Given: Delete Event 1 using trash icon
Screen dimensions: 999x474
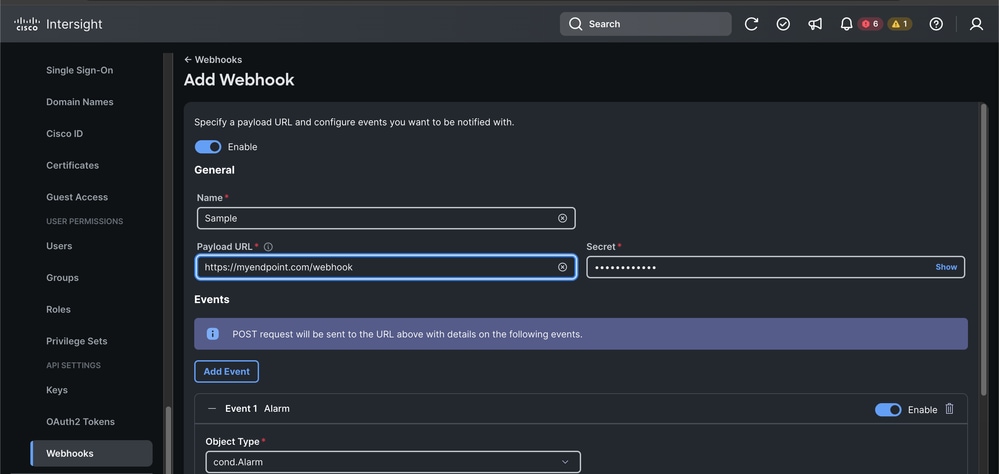Looking at the screenshot, I should (949, 409).
